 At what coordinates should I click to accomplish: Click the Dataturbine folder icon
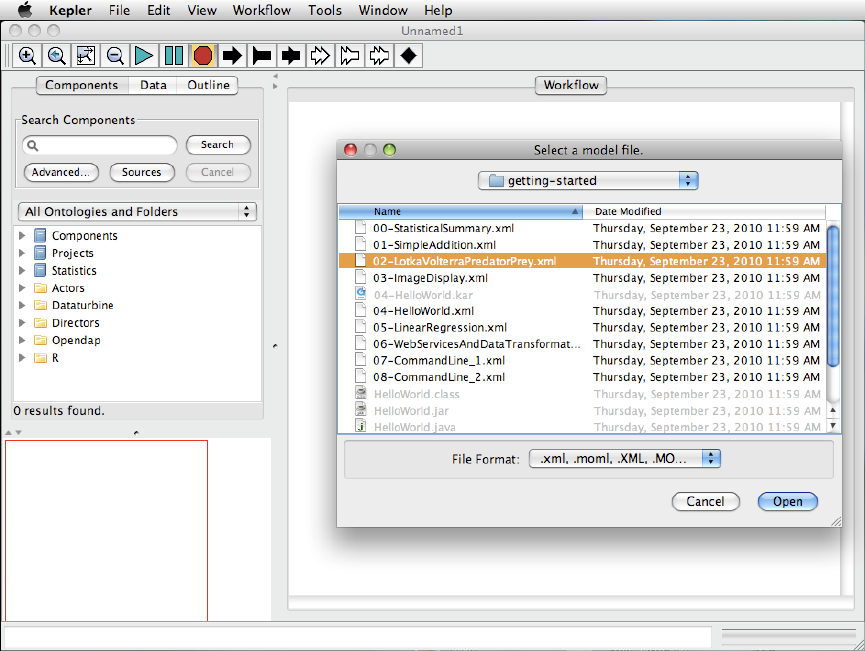40,305
